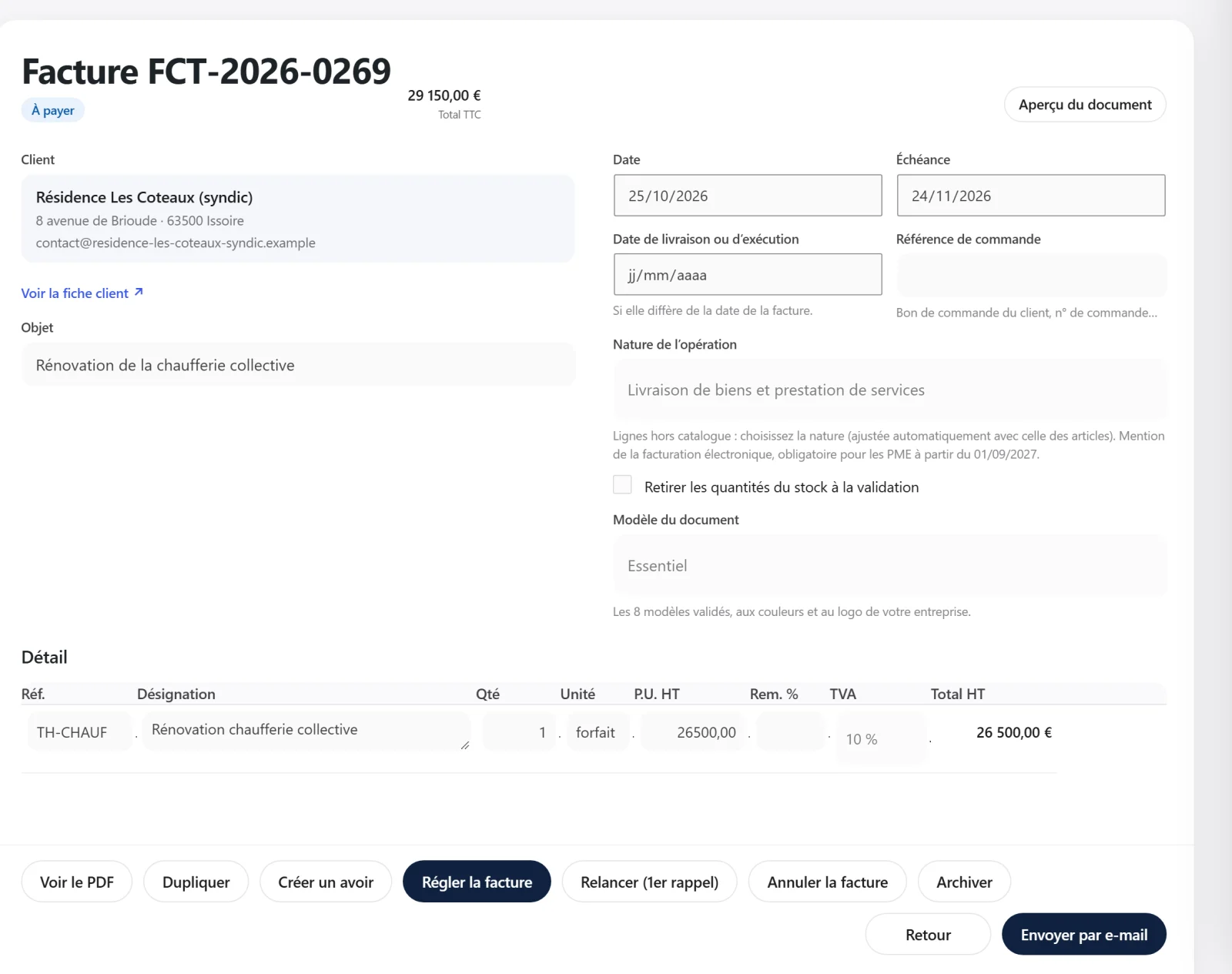This screenshot has width=1232, height=974.
Task: Open the TVA 10 % rate dropdown
Action: pyautogui.click(x=881, y=739)
